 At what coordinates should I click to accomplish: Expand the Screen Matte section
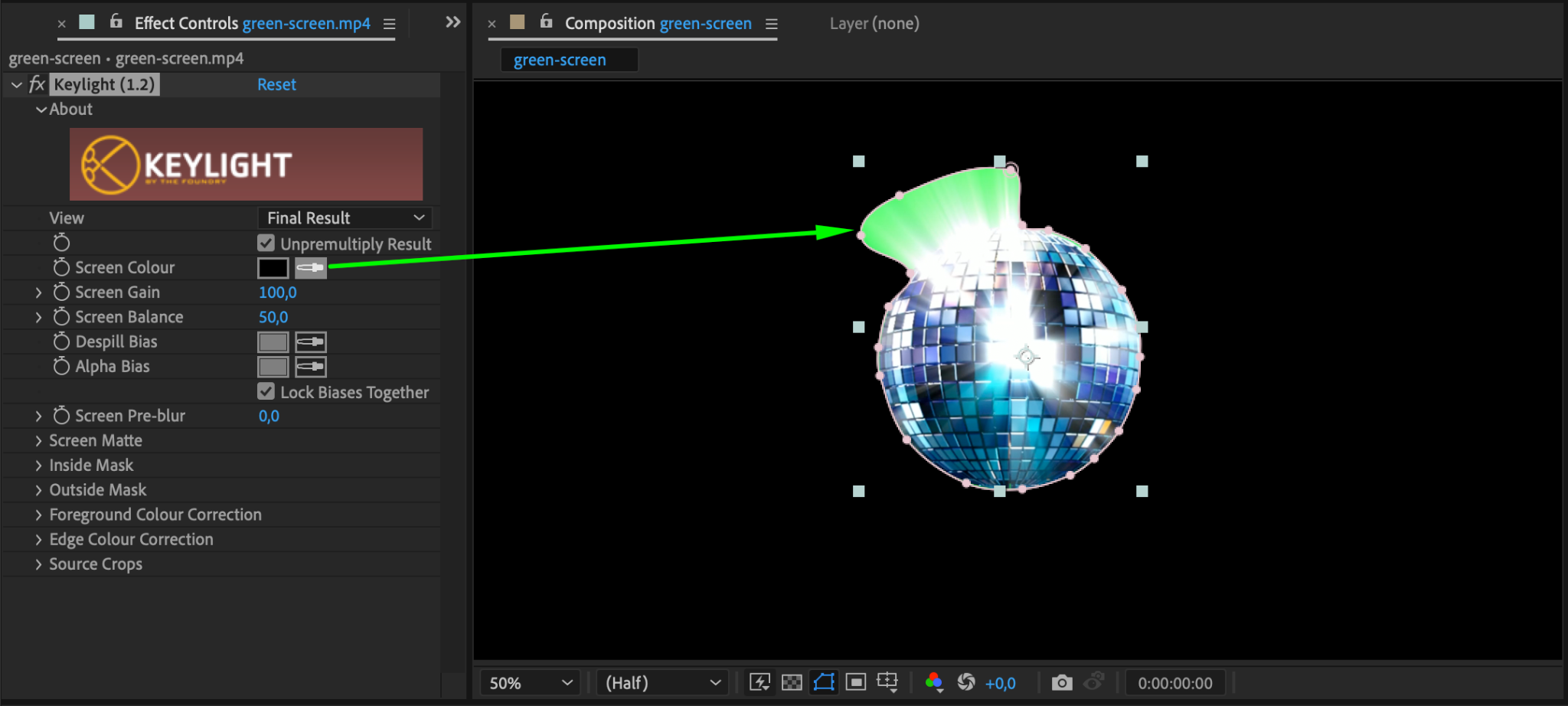(x=38, y=441)
